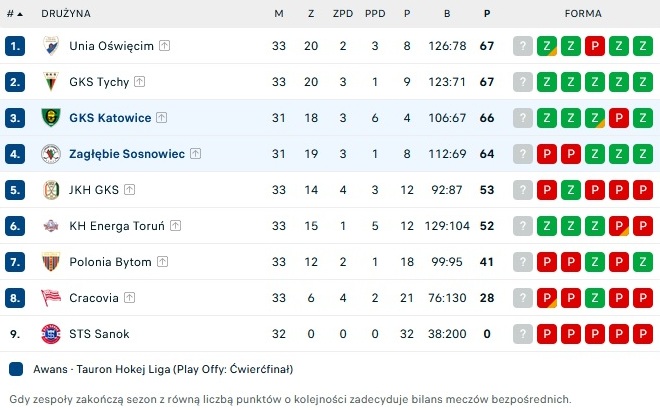
Task: Click the red P loss badge in GKS Katowice form
Action: (619, 118)
